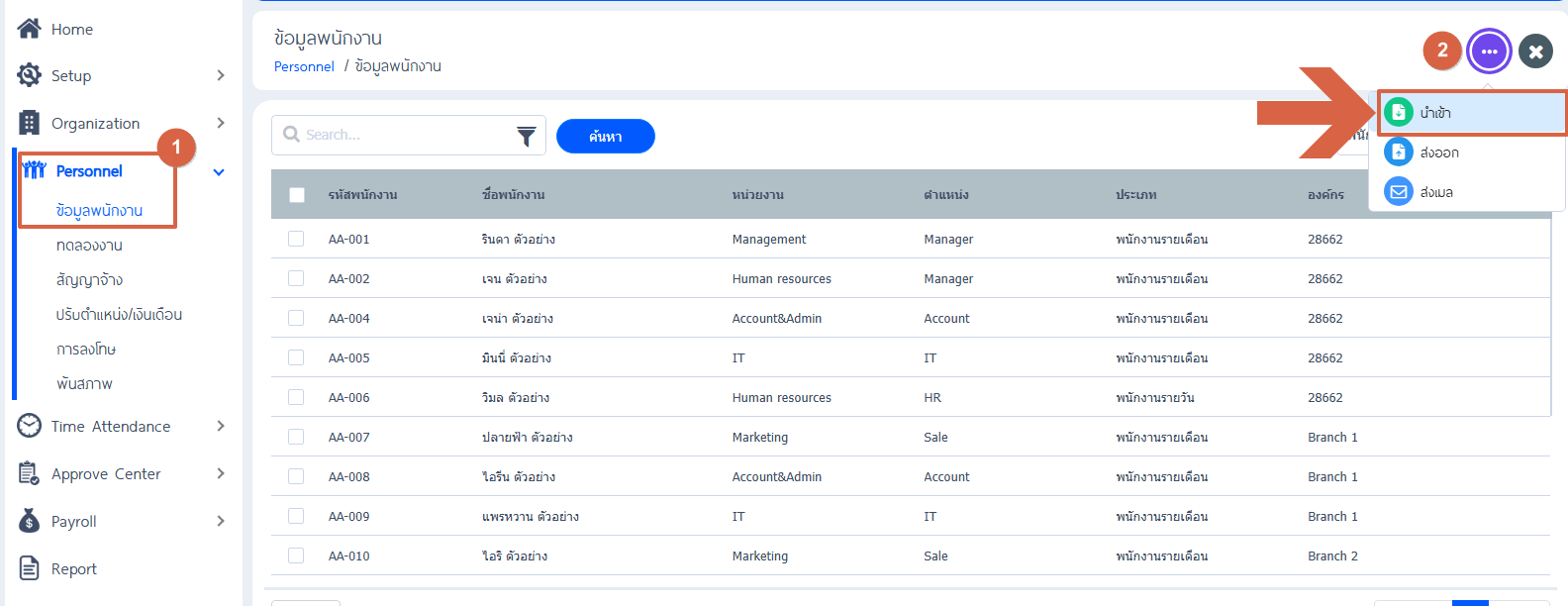Click the search magnifier icon

coord(291,134)
